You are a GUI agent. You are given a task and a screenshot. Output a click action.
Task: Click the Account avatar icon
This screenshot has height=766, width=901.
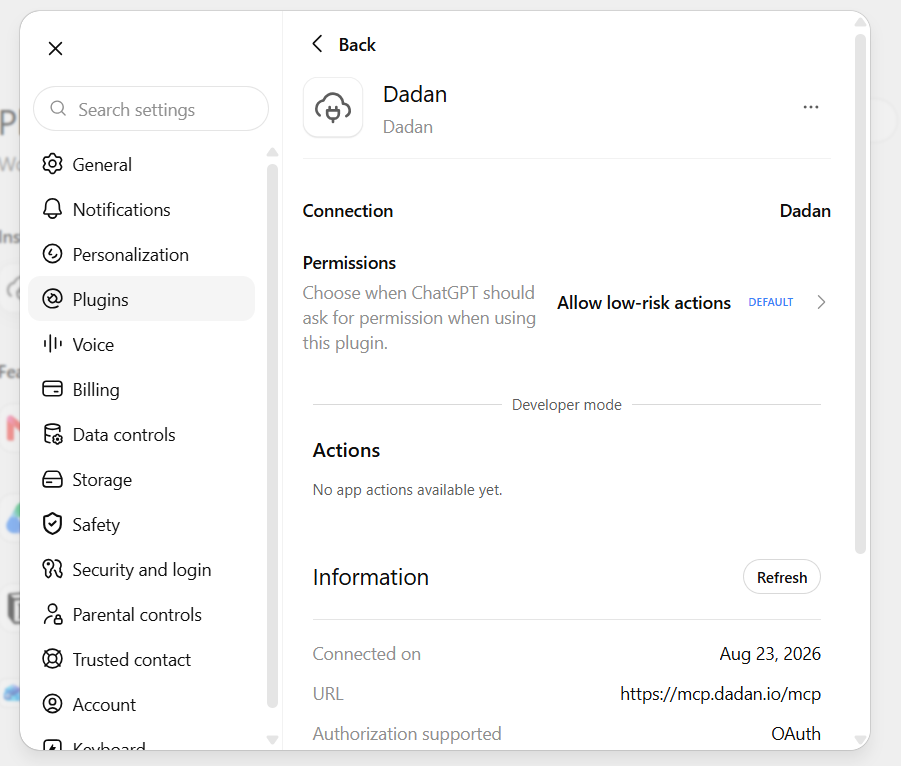click(52, 703)
